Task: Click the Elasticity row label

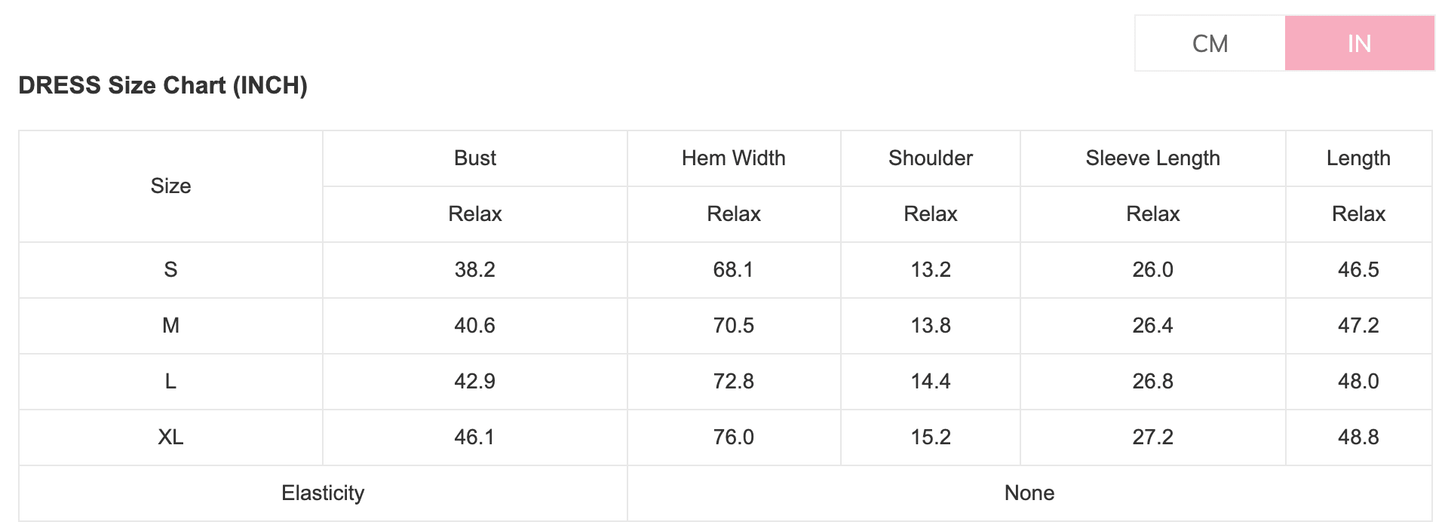Action: tap(323, 493)
